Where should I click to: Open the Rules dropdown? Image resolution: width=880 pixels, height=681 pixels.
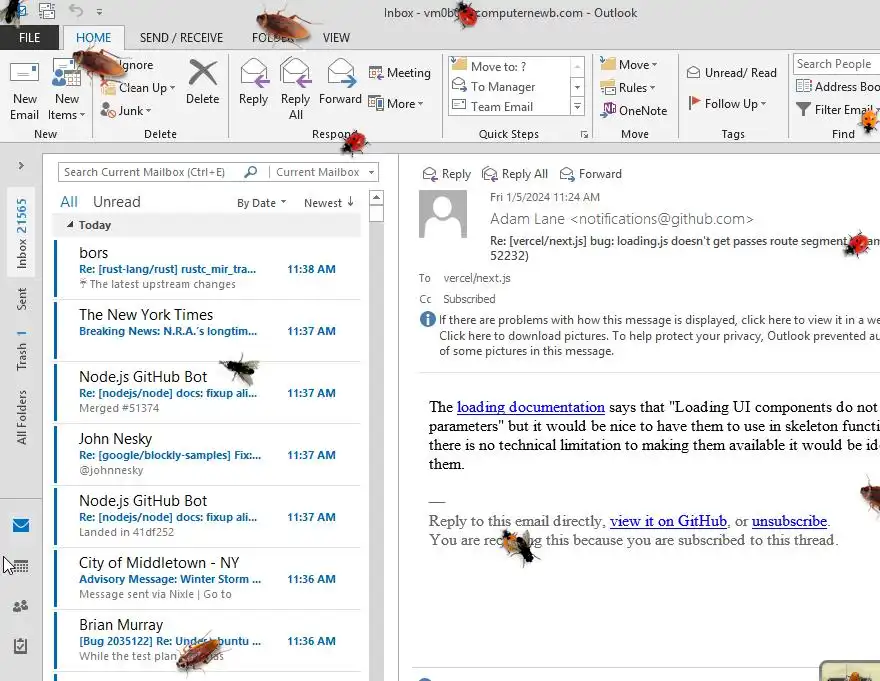pyautogui.click(x=628, y=88)
